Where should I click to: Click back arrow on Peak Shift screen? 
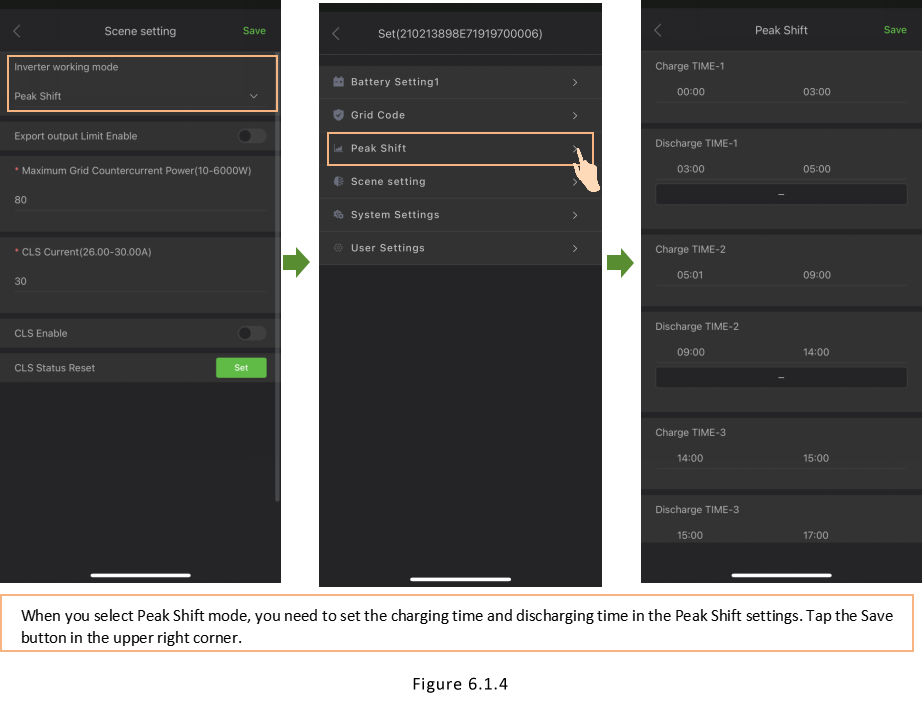(658, 30)
